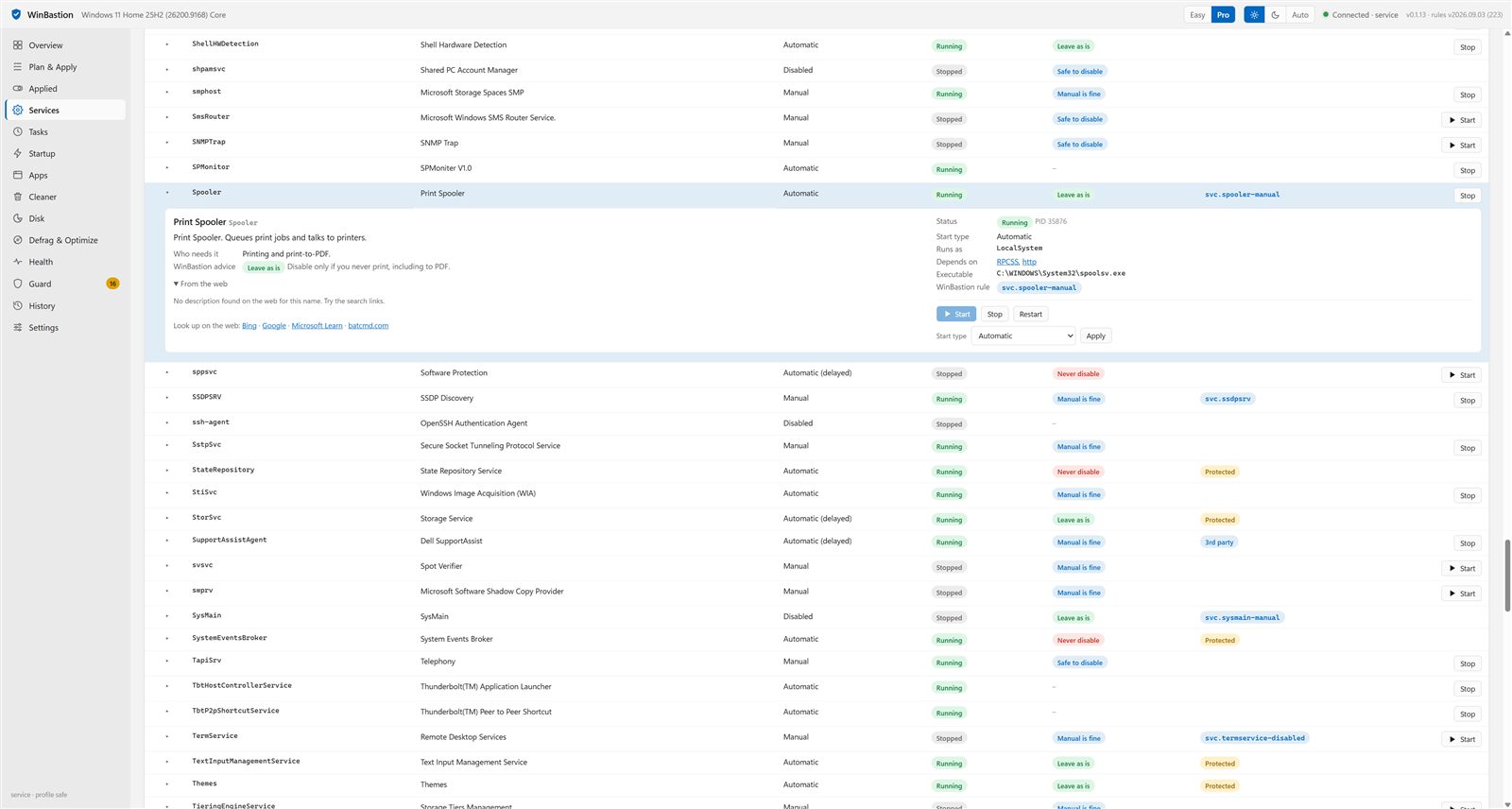This screenshot has height=809, width=1512.
Task: Stop the Print Spooler in details panel
Action: coord(994,314)
